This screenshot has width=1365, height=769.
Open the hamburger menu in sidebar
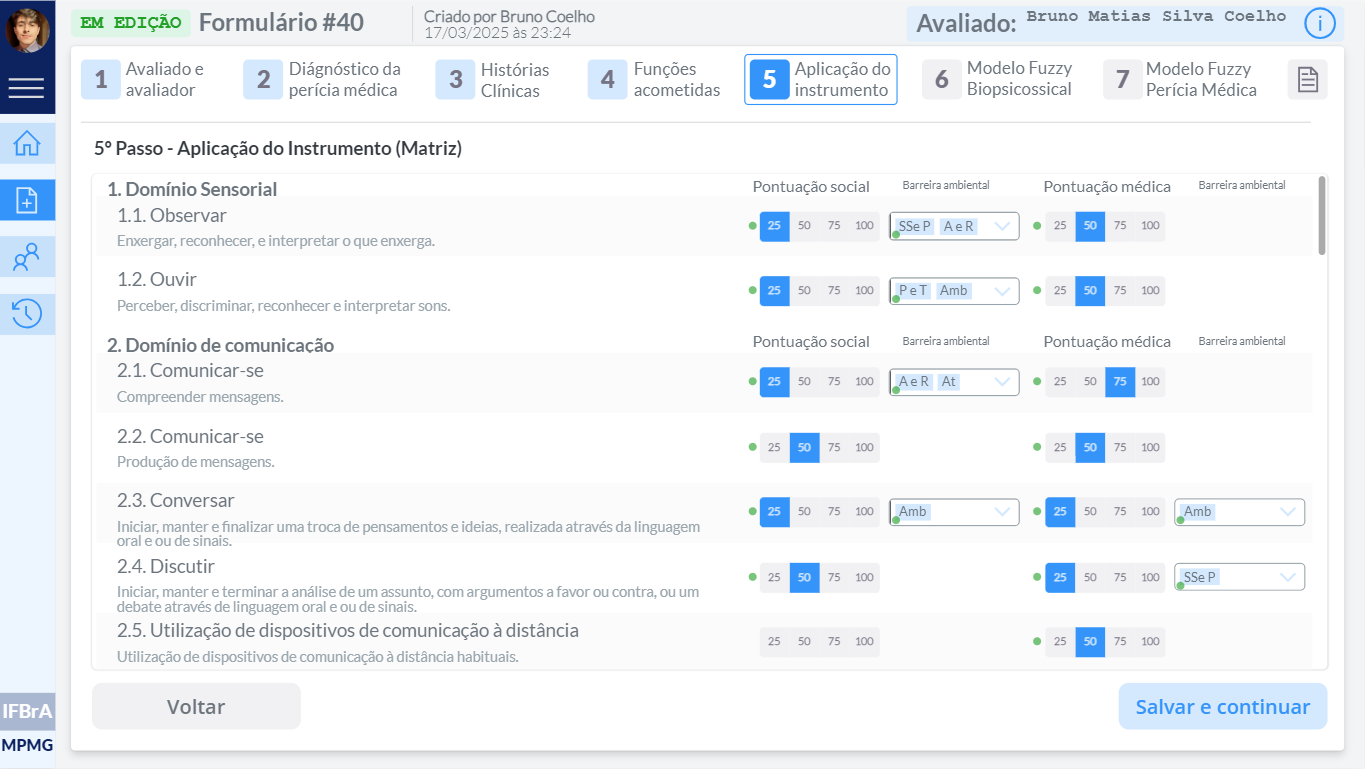pos(27,89)
